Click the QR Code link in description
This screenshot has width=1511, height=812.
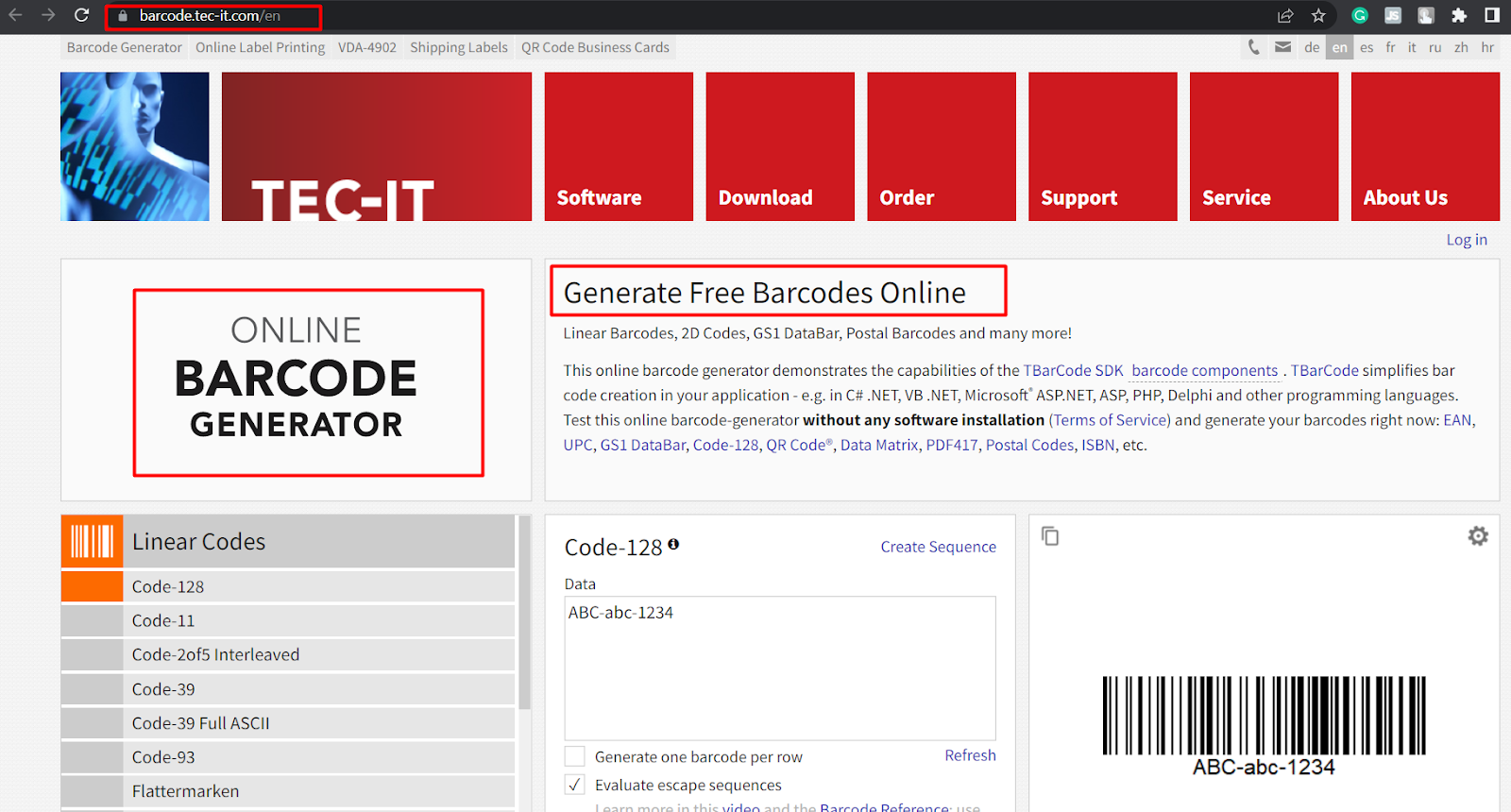point(799,445)
